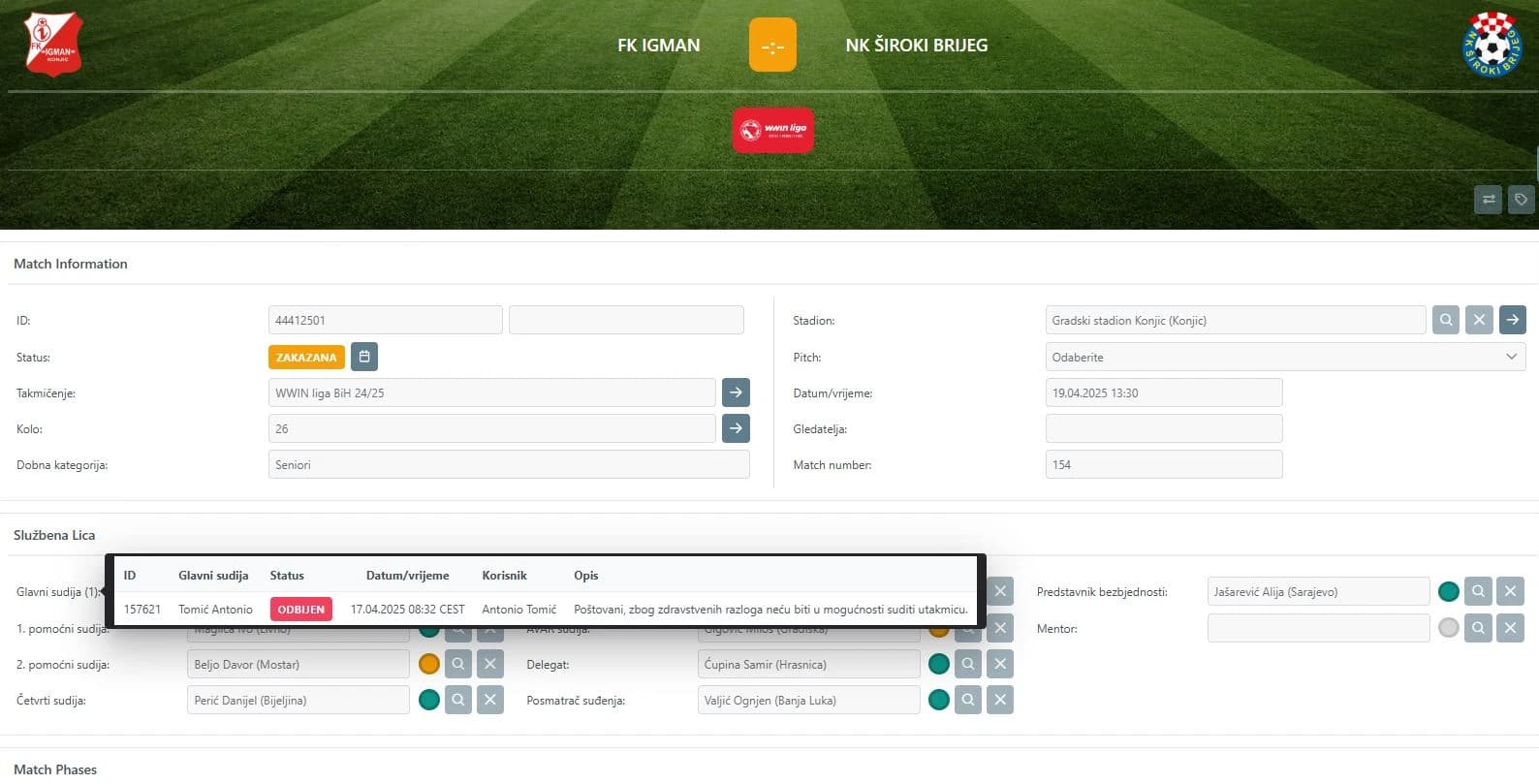This screenshot has width=1539, height=784.
Task: Click green status circle for Ćupina Samir
Action: click(x=939, y=664)
